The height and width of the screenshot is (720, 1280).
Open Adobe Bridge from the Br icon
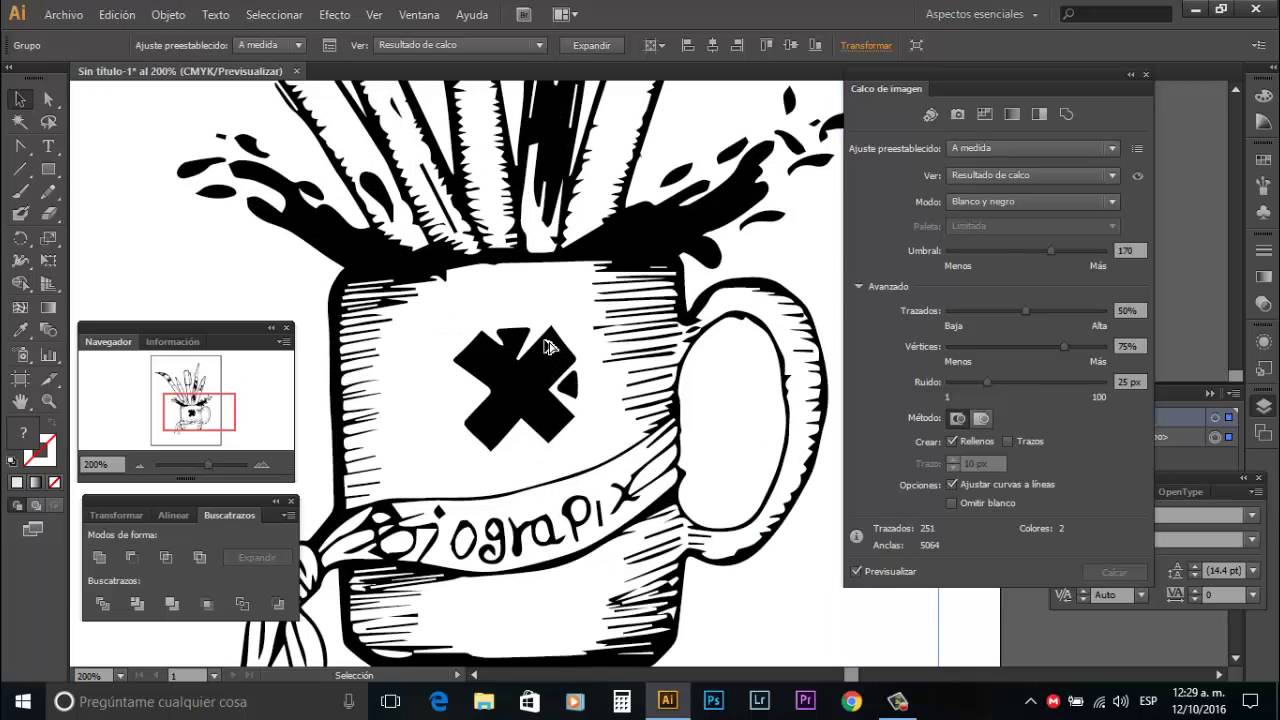[525, 15]
